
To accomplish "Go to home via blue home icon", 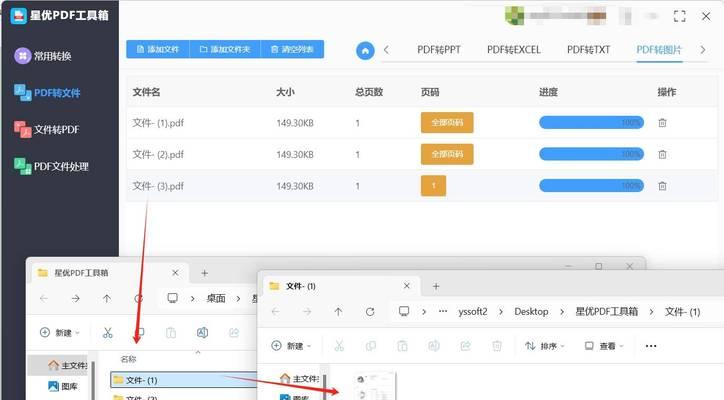I will pos(365,50).
